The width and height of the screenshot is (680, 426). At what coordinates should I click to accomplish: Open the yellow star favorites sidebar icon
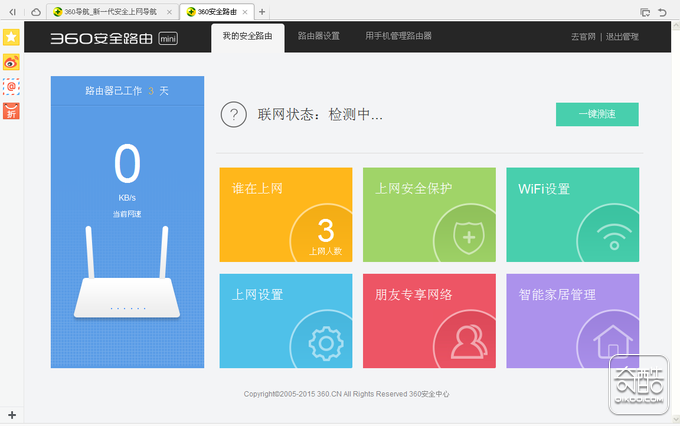(11, 37)
